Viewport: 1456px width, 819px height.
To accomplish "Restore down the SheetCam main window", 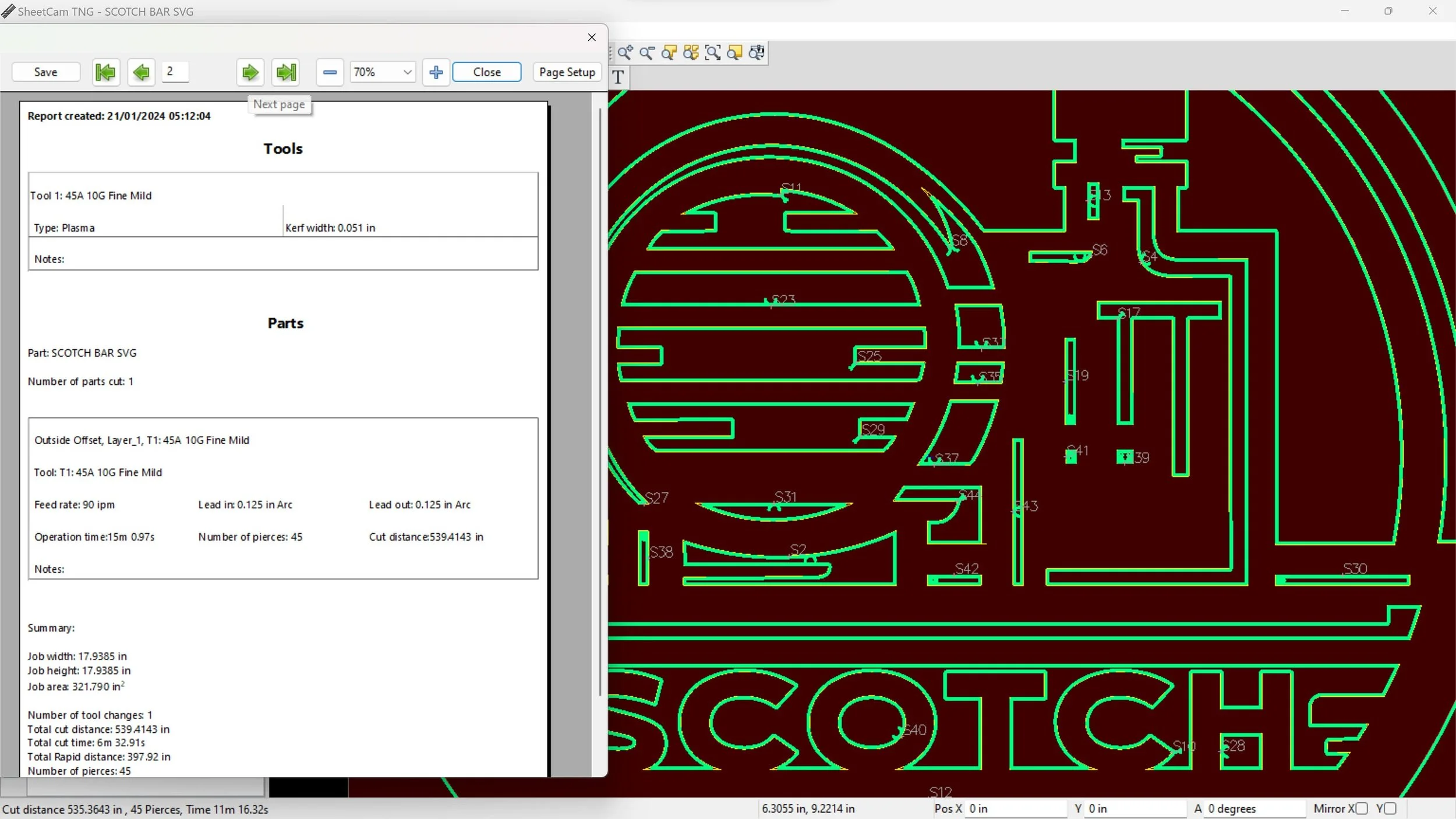I will click(x=1388, y=11).
